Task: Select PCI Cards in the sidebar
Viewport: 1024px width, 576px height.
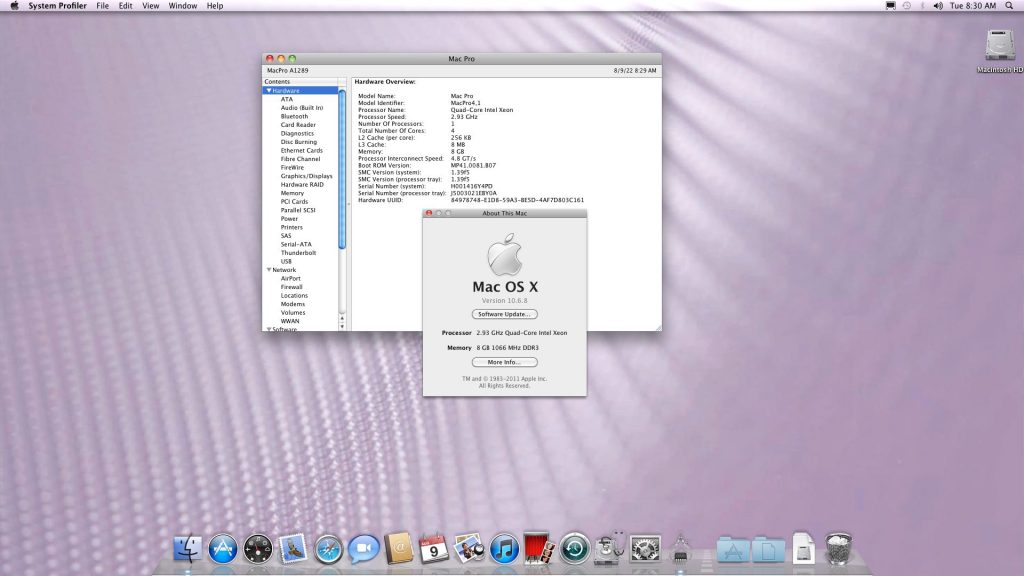Action: (294, 201)
